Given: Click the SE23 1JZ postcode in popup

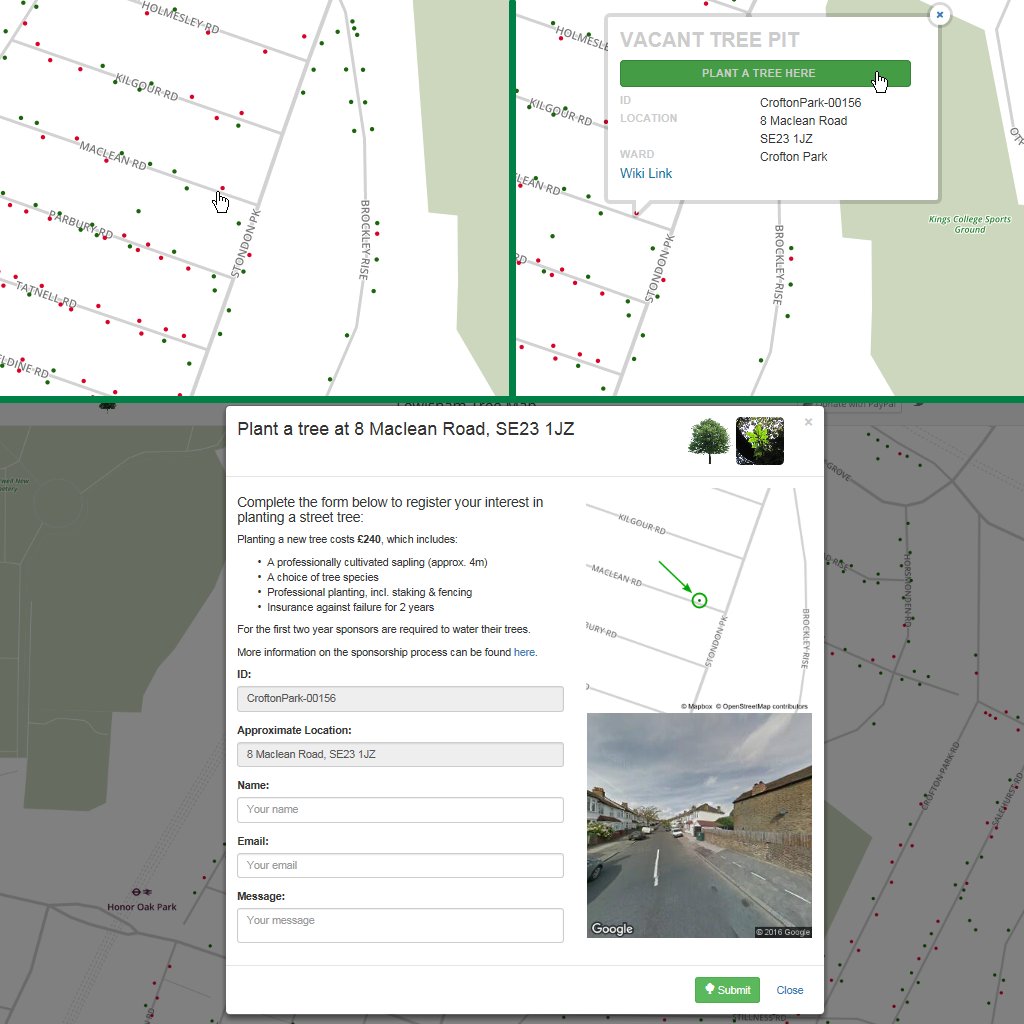Looking at the screenshot, I should click(x=786, y=138).
